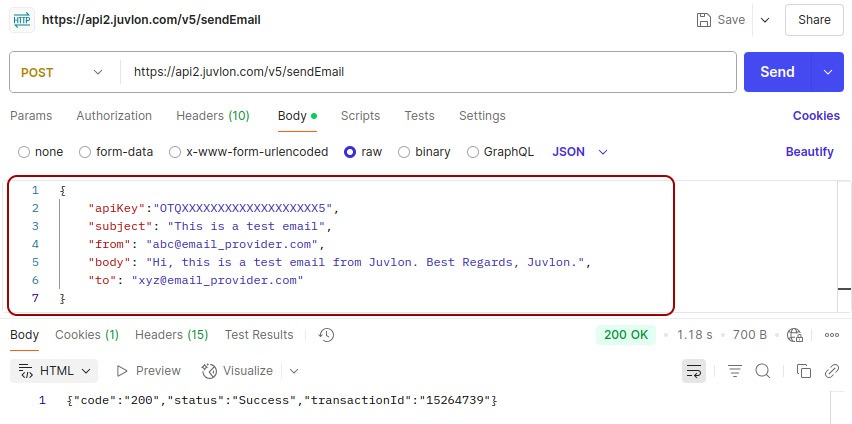This screenshot has height=424, width=852.
Task: Click the apiKey line in body editor
Action: click(214, 208)
